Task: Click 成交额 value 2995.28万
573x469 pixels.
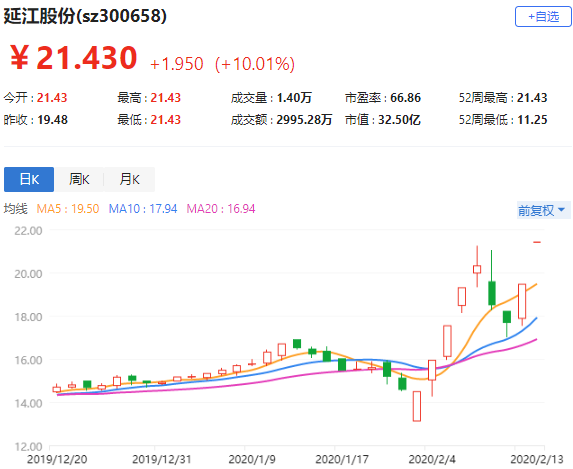Action: coord(304,120)
